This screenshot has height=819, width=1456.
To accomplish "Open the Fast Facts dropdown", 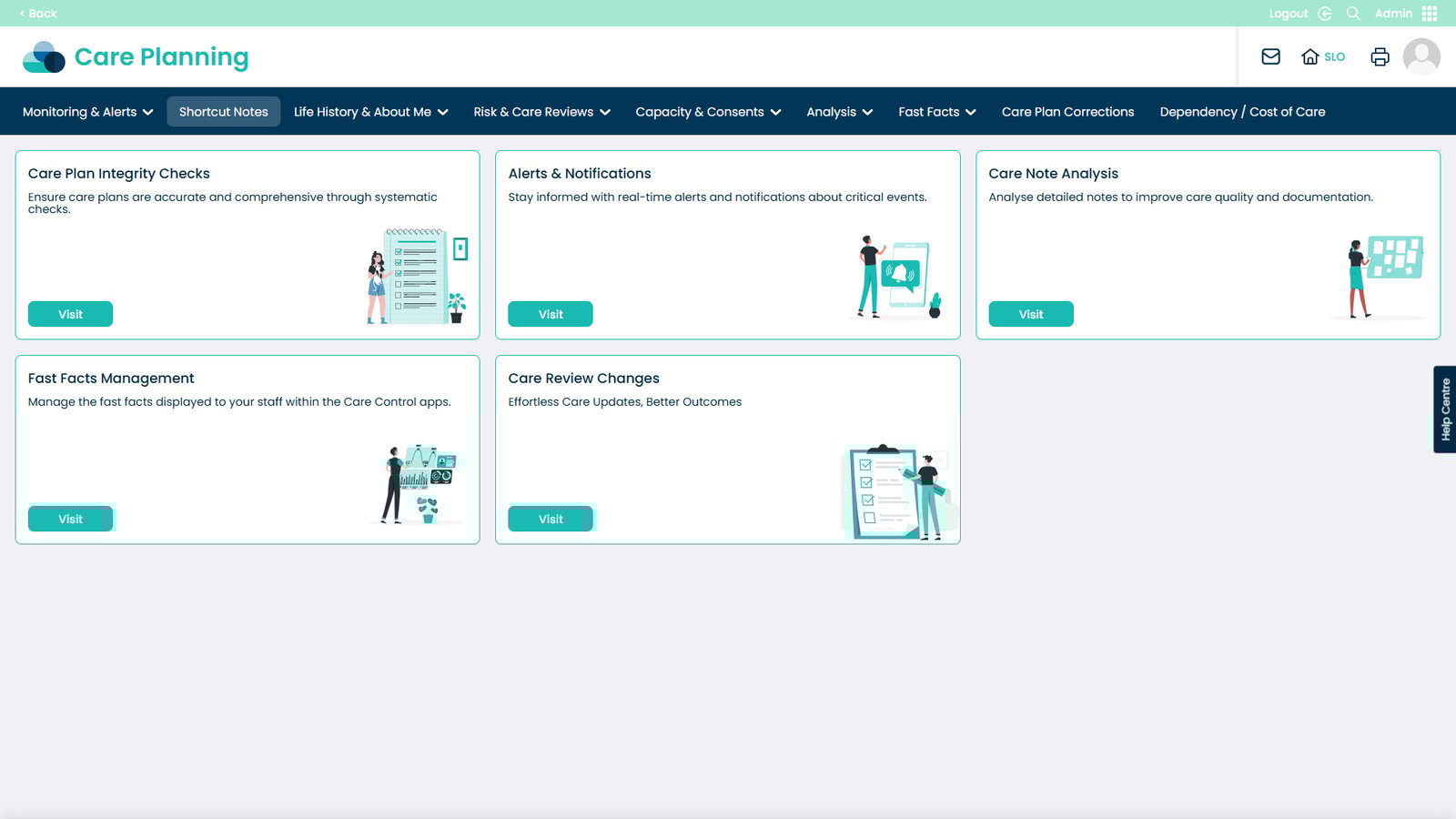I will (x=936, y=112).
